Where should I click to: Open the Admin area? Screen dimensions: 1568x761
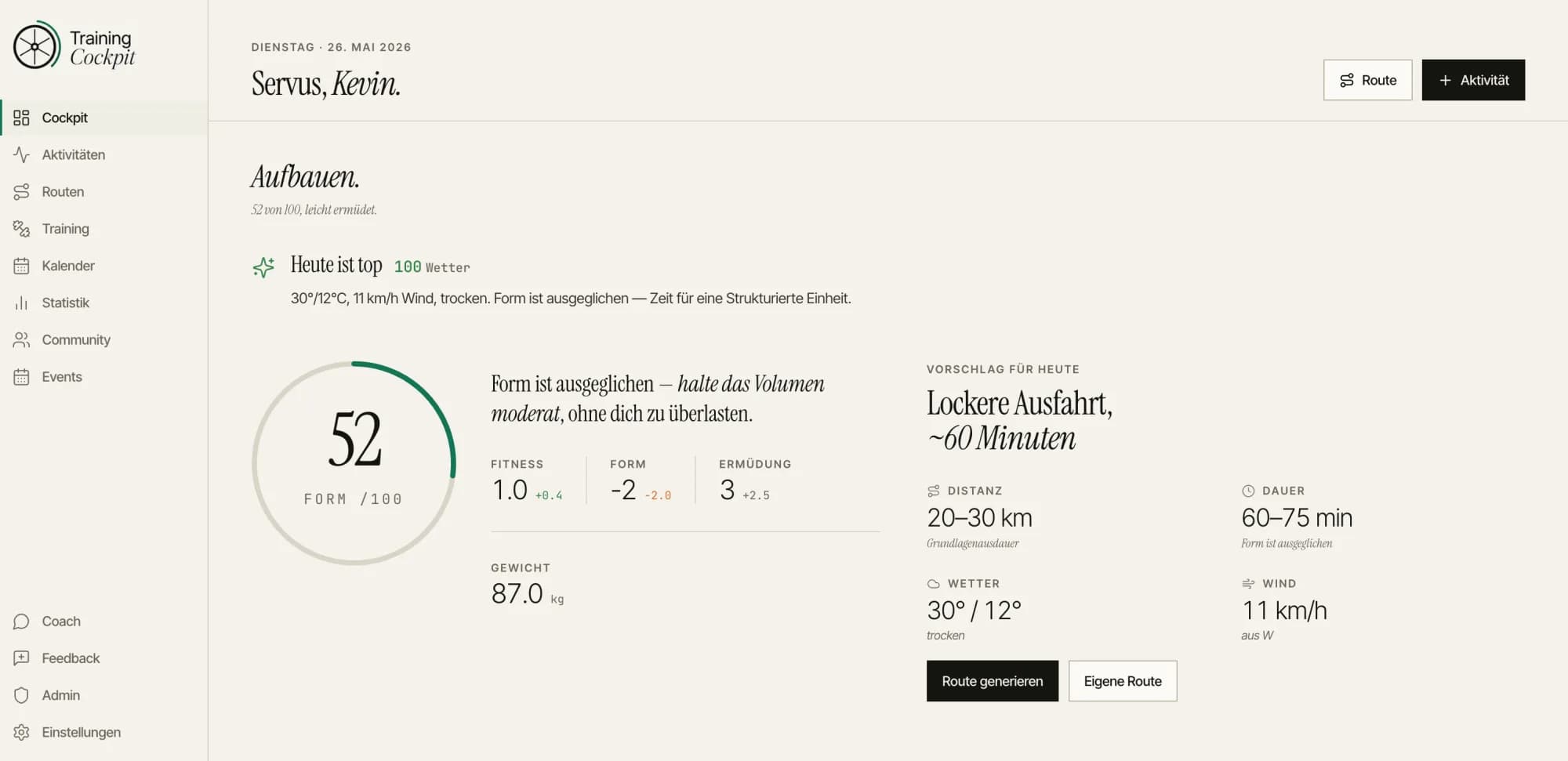[x=103, y=695]
